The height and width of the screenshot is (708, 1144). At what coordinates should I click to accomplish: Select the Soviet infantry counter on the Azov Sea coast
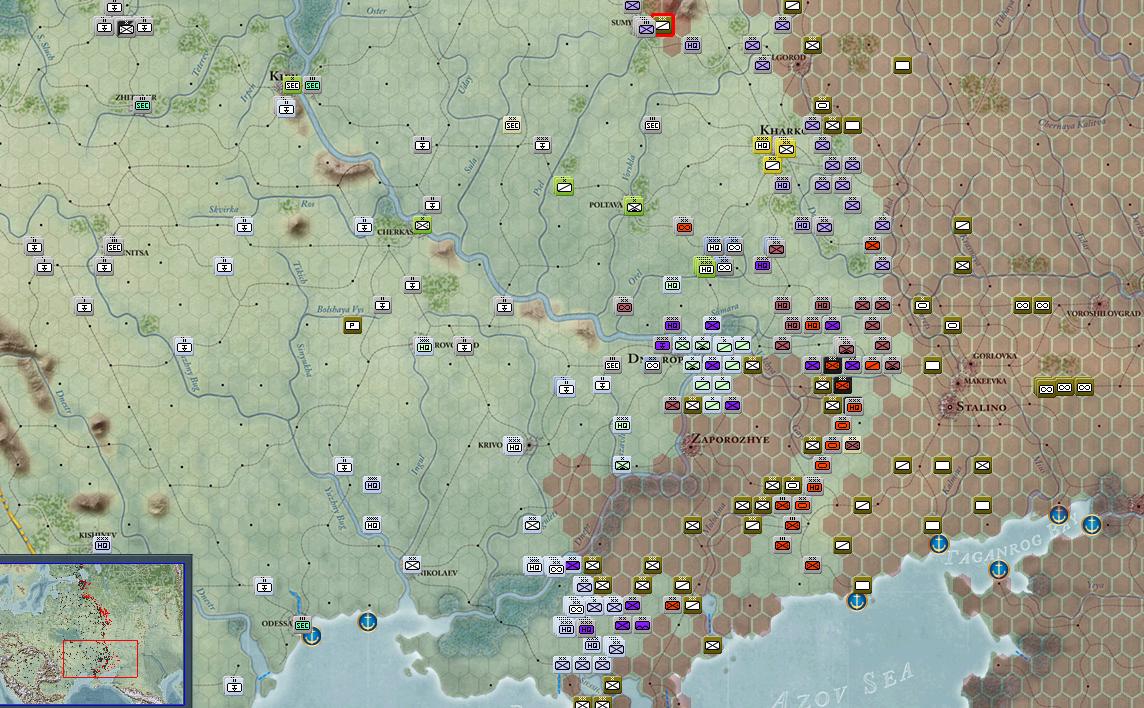(713, 645)
